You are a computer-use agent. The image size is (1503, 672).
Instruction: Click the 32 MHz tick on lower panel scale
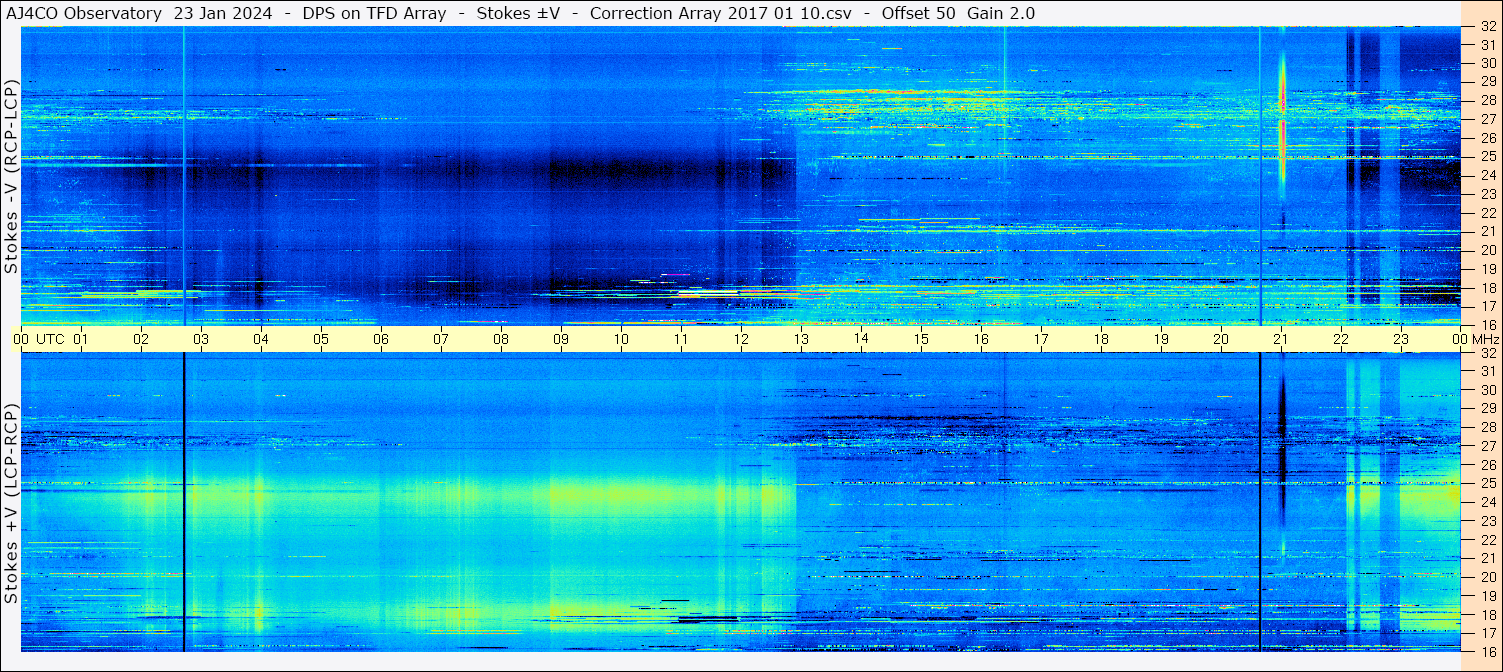pyautogui.click(x=1487, y=353)
